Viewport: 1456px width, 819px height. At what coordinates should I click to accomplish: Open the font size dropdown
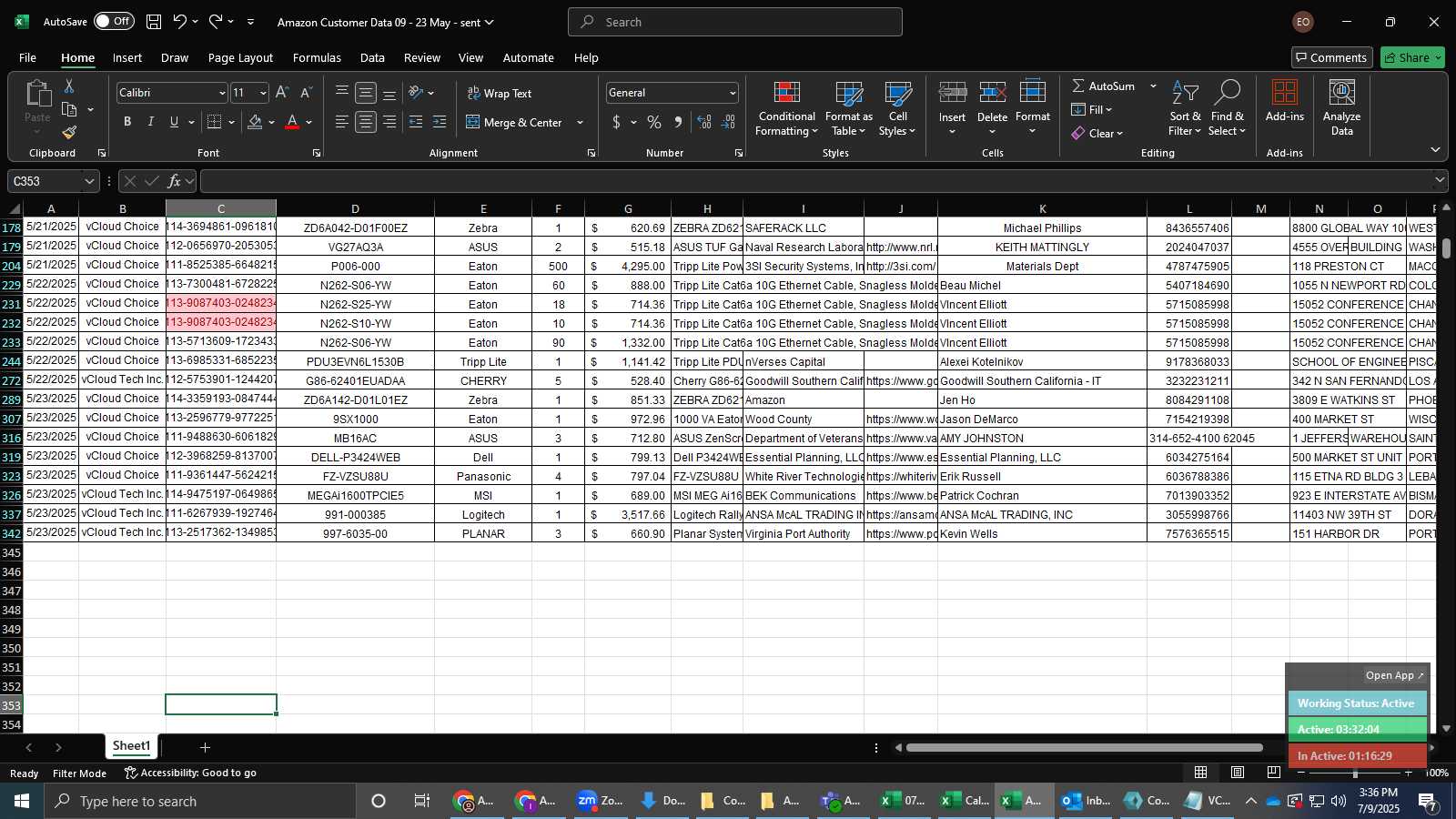point(263,93)
